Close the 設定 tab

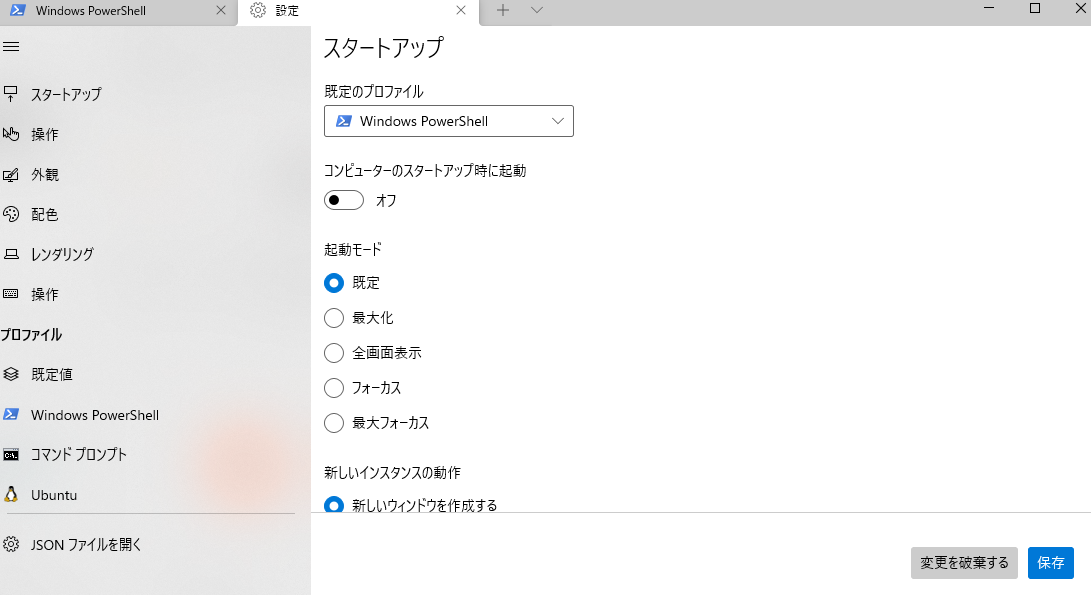[x=461, y=10]
